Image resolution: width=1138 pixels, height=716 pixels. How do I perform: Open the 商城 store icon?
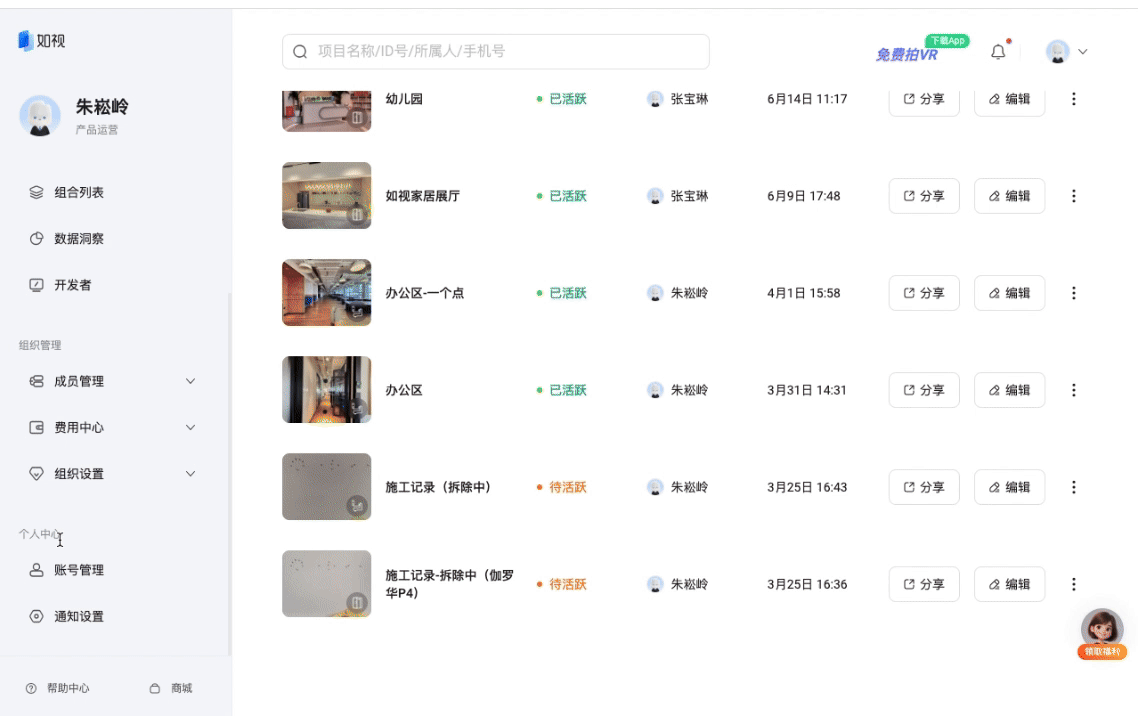[x=170, y=688]
